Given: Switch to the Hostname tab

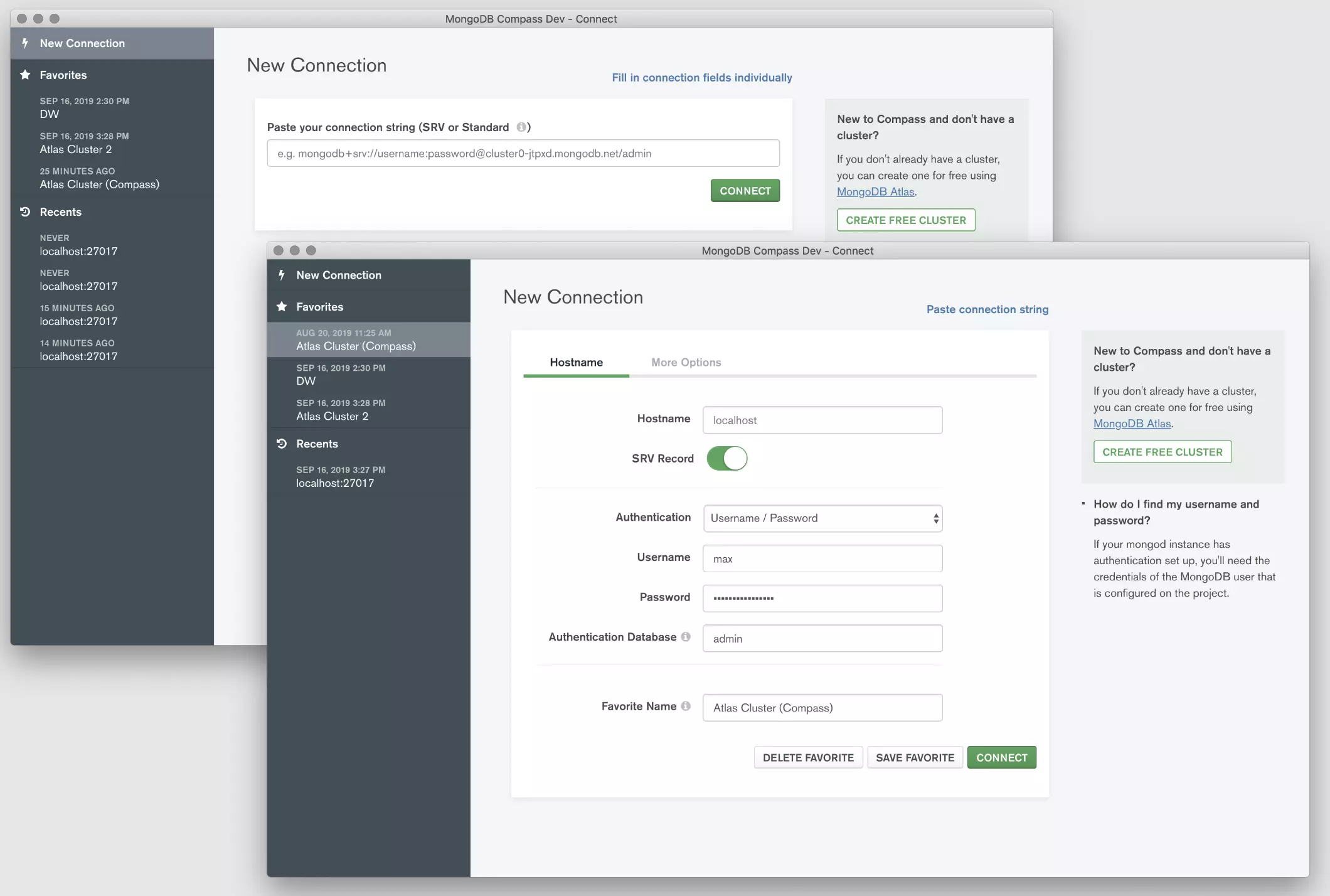Looking at the screenshot, I should (x=575, y=362).
